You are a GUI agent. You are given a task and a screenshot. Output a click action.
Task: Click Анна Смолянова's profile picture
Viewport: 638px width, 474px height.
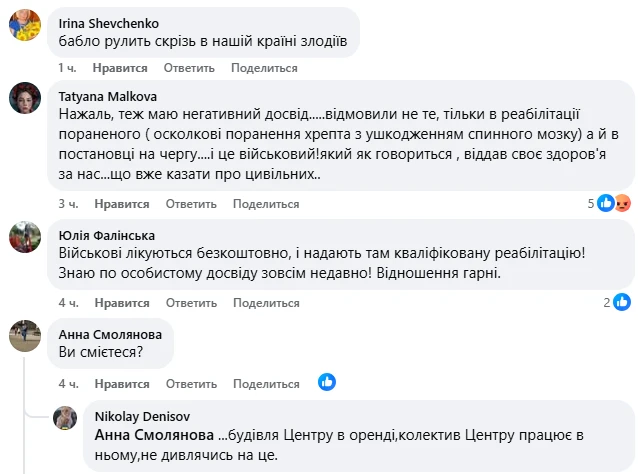click(25, 335)
